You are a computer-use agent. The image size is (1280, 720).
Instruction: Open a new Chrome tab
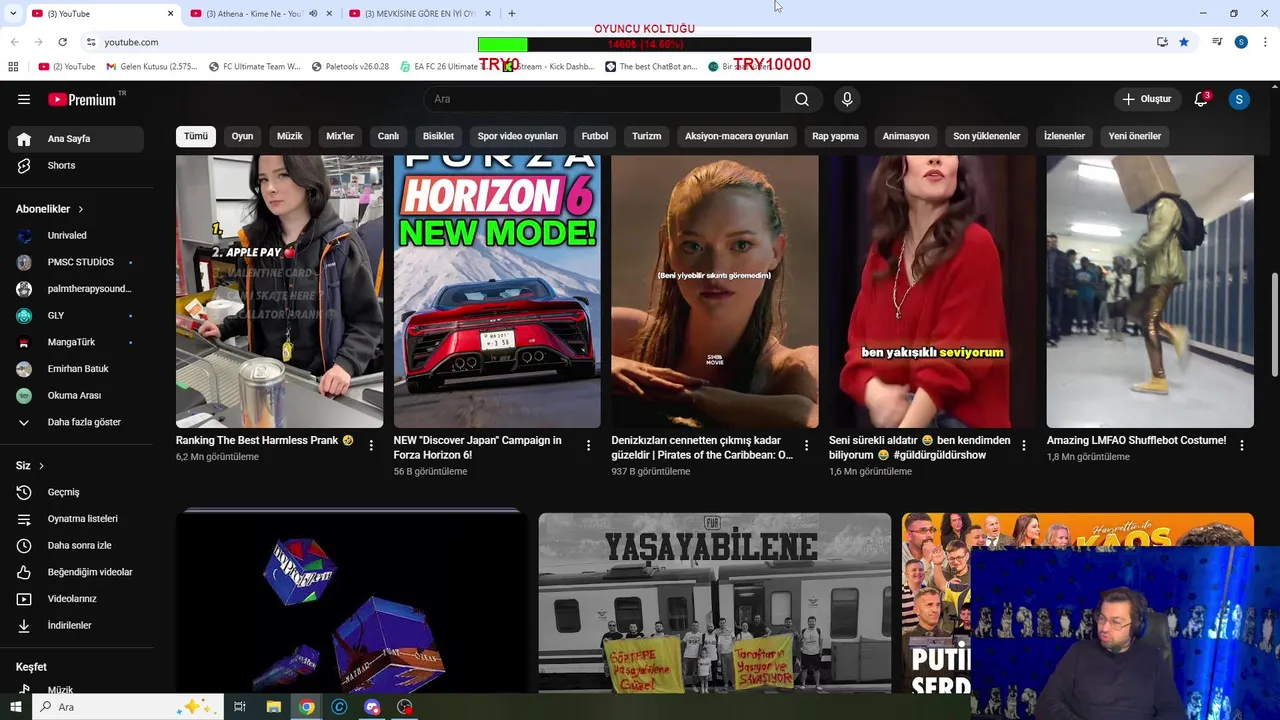(x=512, y=13)
